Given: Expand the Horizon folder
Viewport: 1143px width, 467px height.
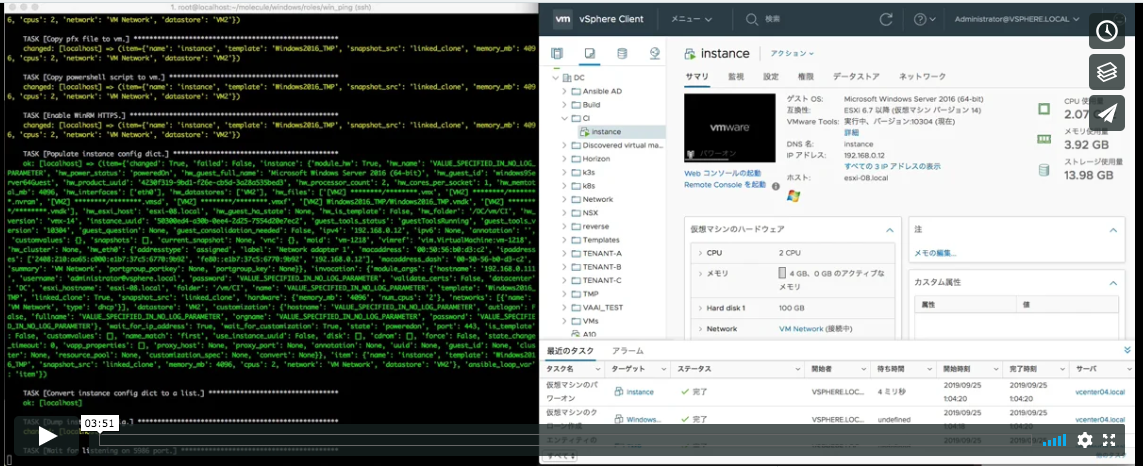Looking at the screenshot, I should [565, 158].
